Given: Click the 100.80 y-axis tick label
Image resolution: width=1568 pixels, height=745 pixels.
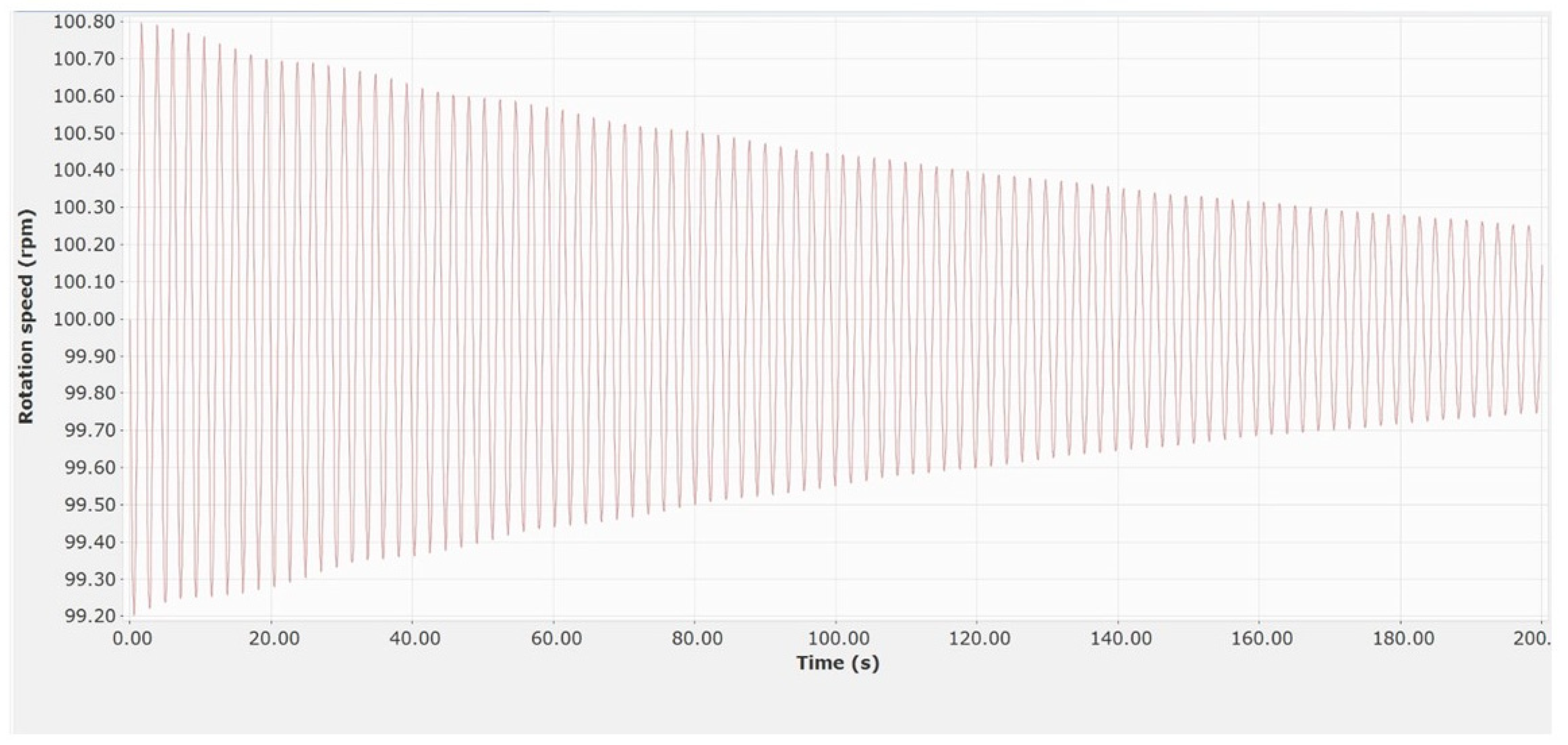Looking at the screenshot, I should 84,23.
